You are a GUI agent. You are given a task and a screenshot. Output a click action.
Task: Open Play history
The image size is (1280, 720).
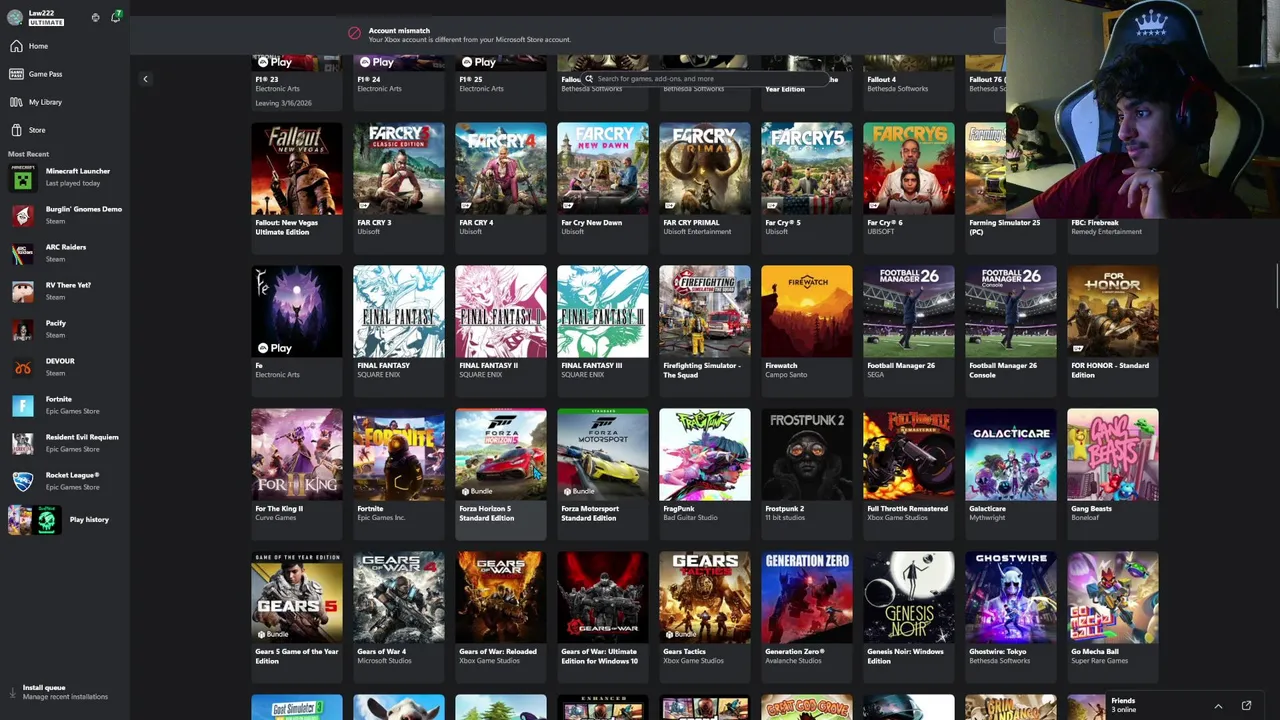pos(65,520)
